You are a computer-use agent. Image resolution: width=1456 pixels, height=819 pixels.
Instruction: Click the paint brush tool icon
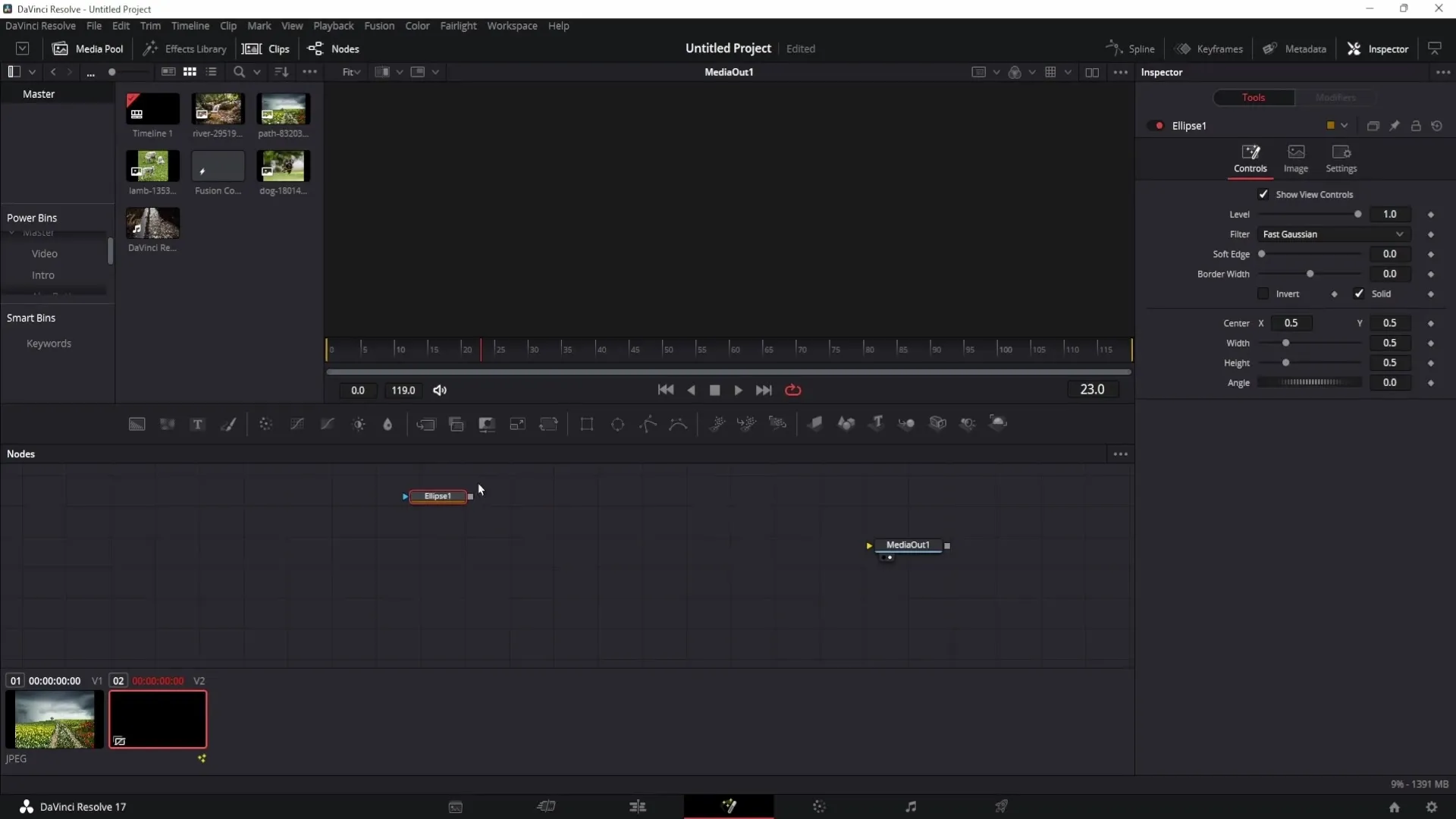pos(230,423)
